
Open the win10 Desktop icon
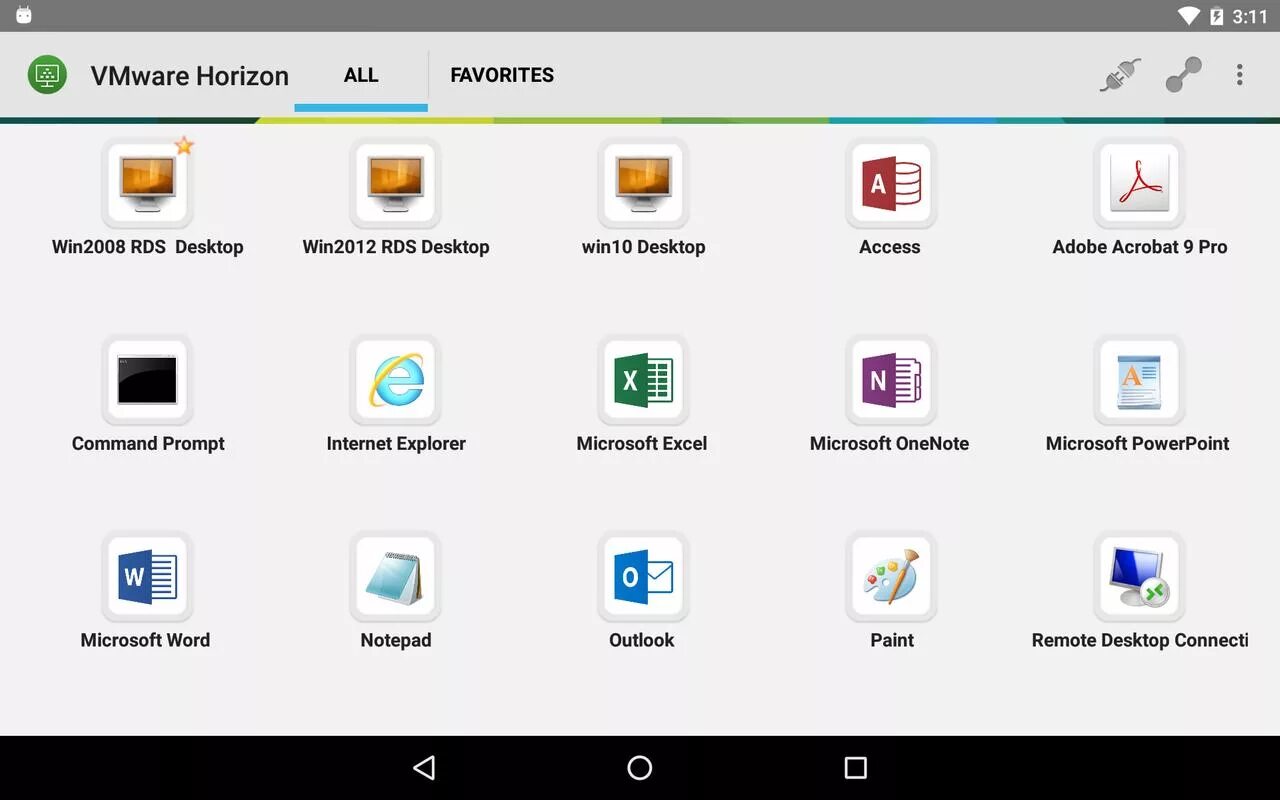pos(643,184)
